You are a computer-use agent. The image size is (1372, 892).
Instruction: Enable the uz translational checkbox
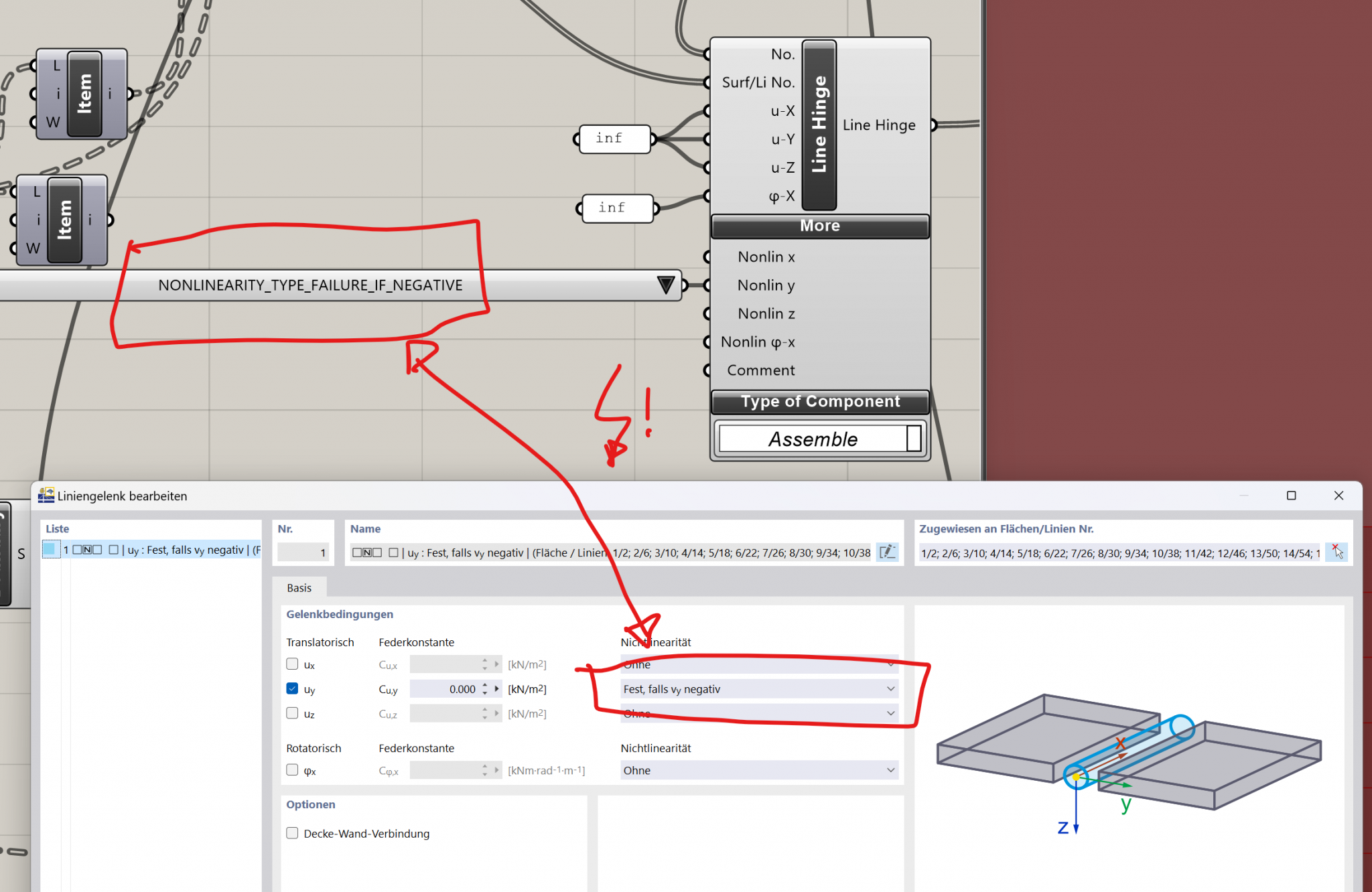coord(292,713)
